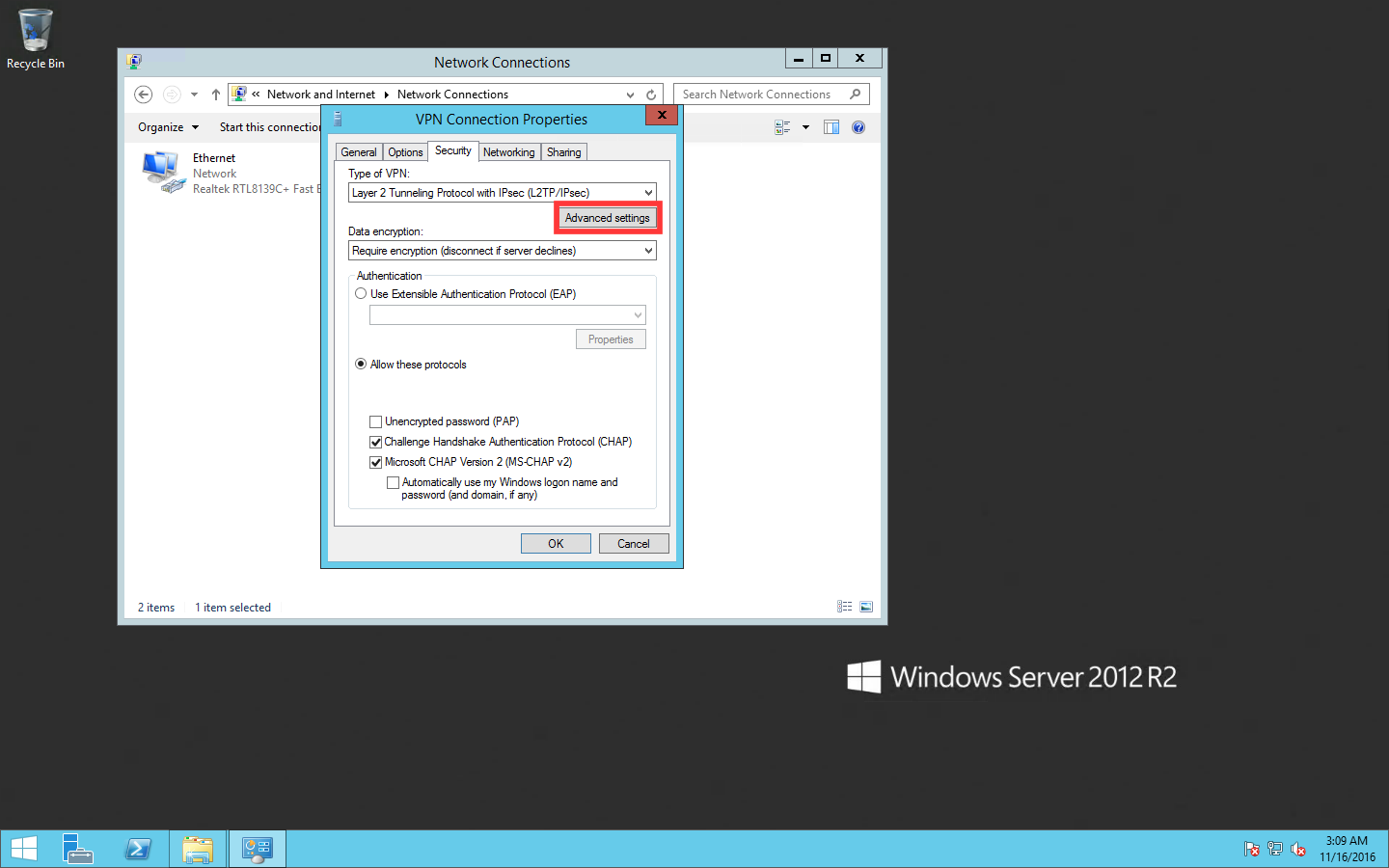Click the Forward arrow in Network Connections
1389x868 pixels.
point(172,95)
